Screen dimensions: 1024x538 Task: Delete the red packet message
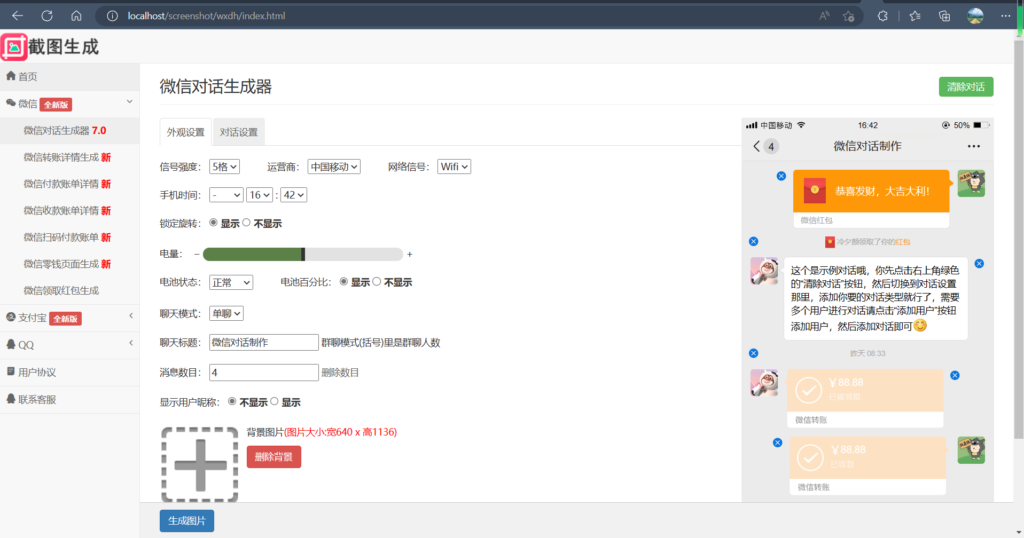tap(781, 176)
